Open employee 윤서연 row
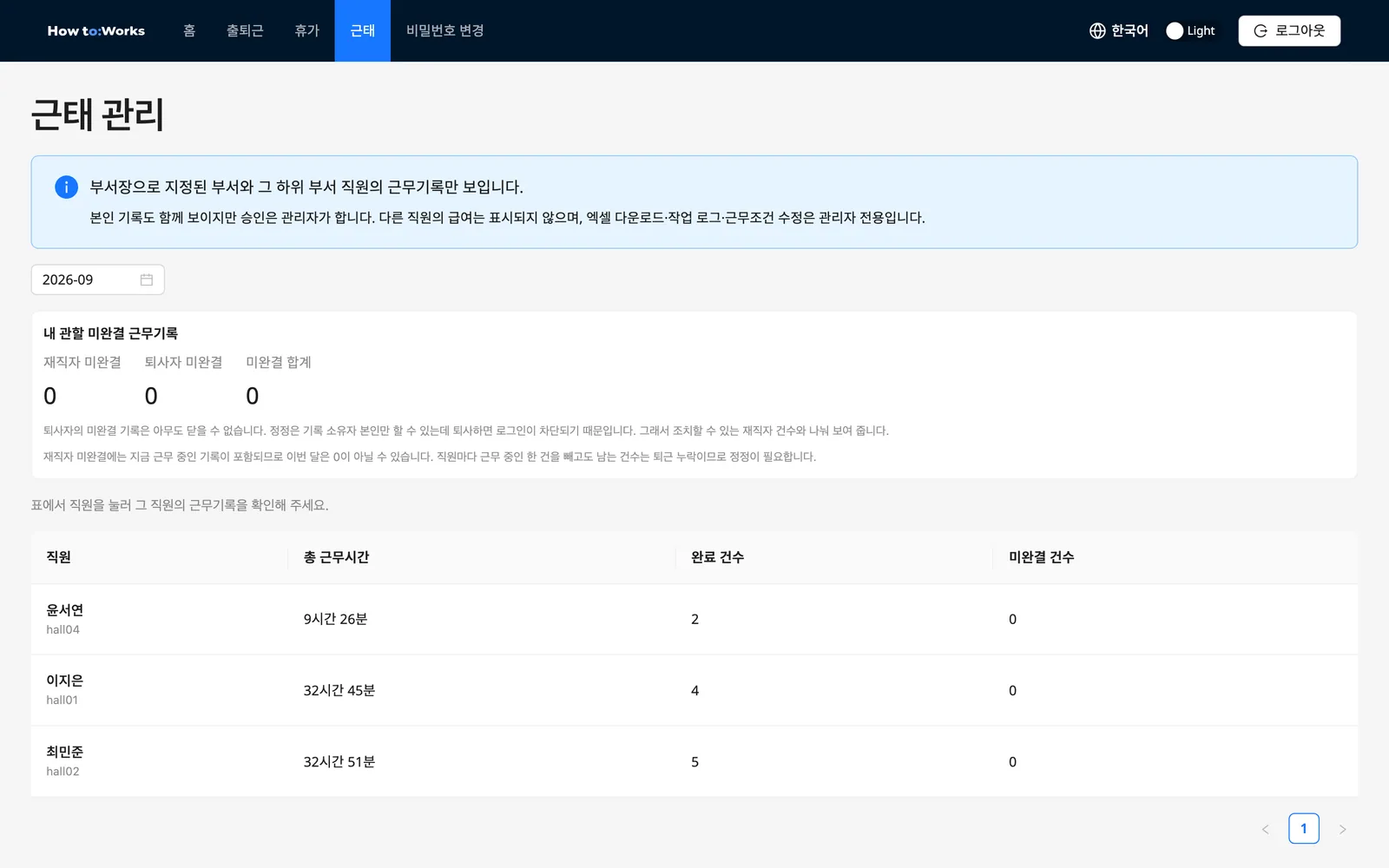This screenshot has width=1389, height=868. tap(694, 619)
